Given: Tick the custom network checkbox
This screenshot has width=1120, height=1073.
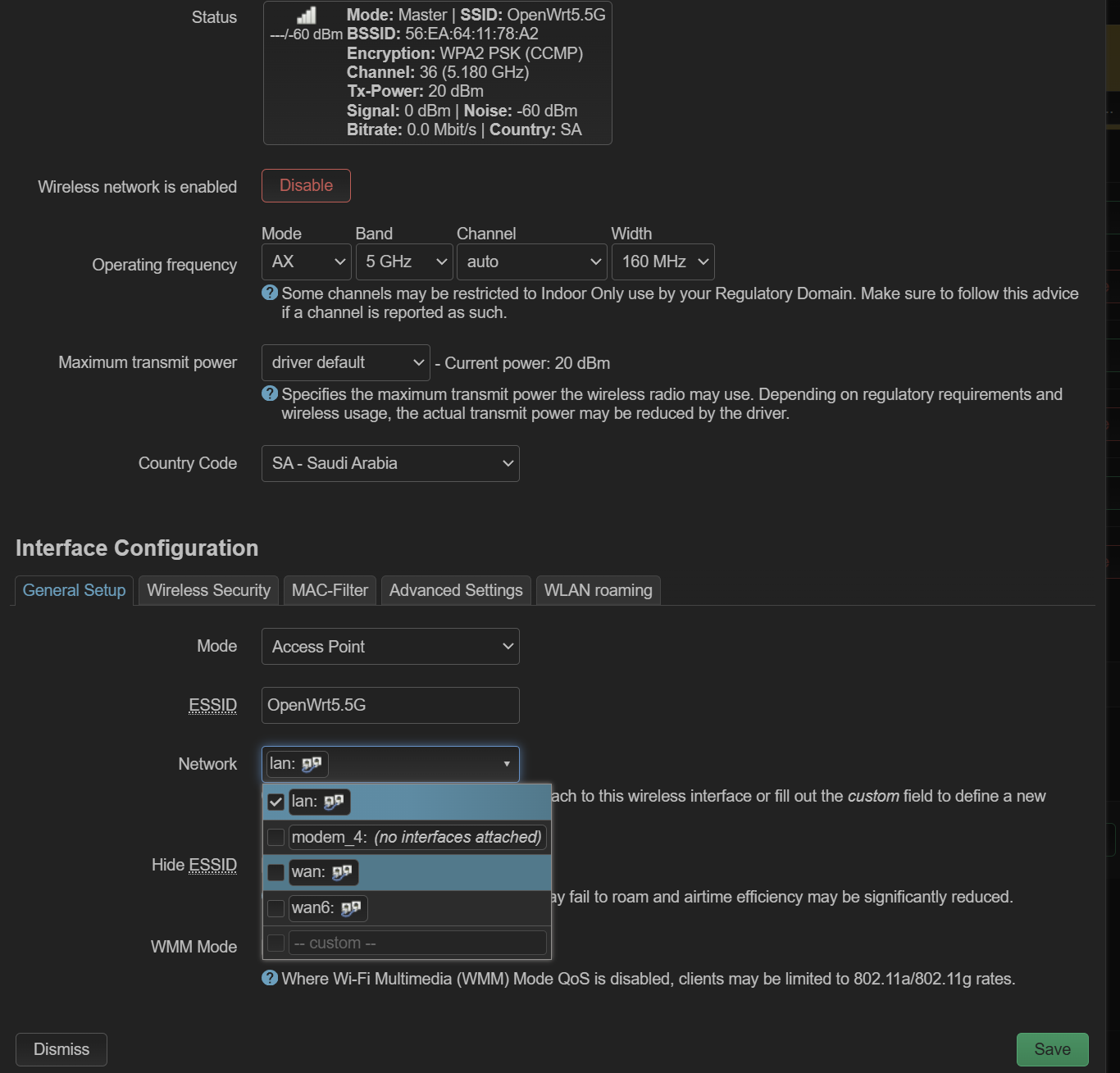Looking at the screenshot, I should [276, 943].
